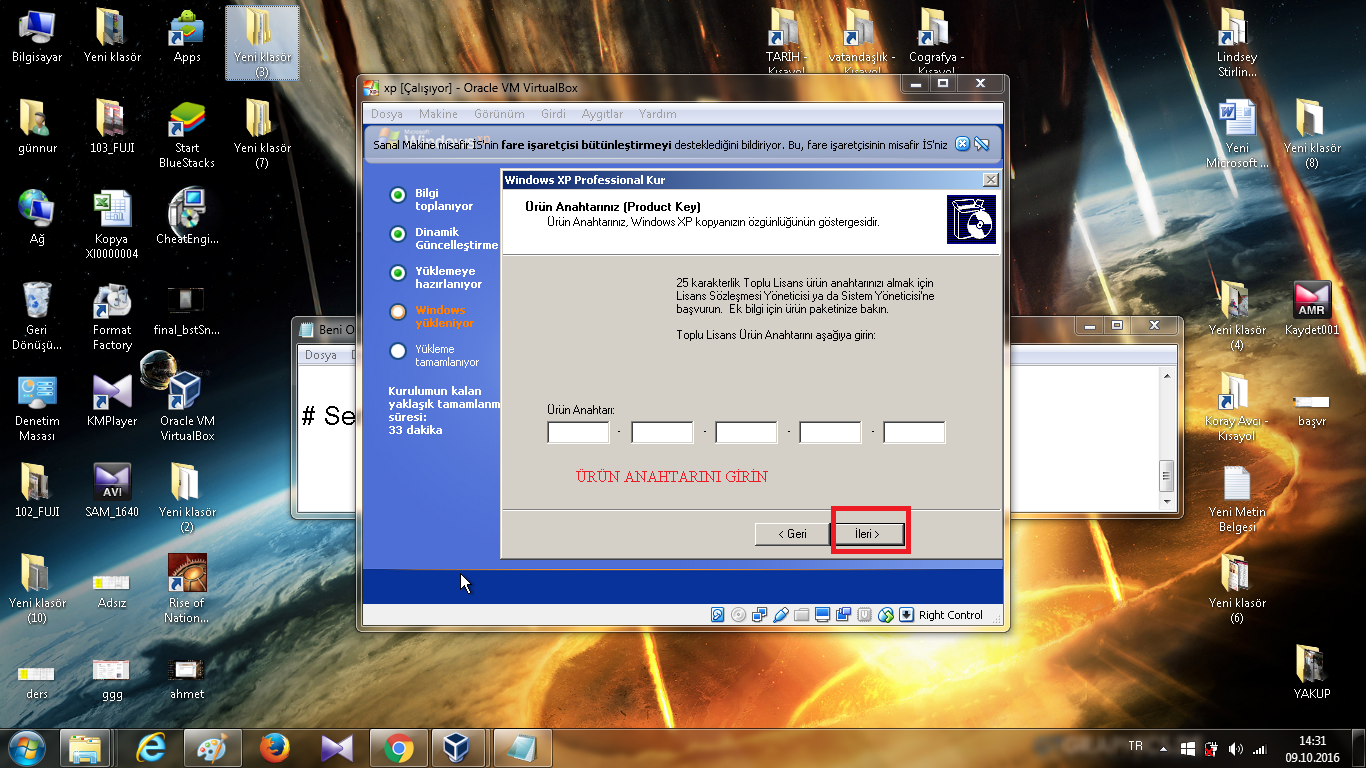The width and height of the screenshot is (1366, 768).
Task: Click the optical disc icon in VirtualBox status bar
Action: pyautogui.click(x=738, y=615)
